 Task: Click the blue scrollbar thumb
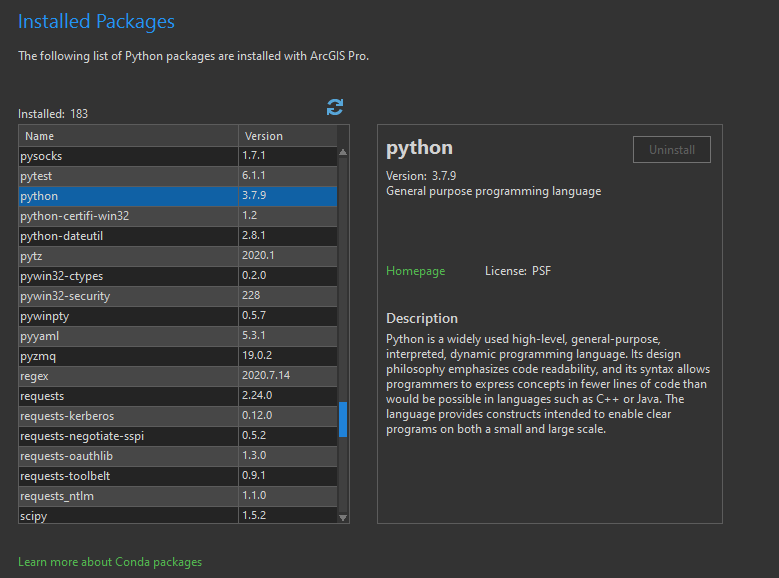point(343,419)
